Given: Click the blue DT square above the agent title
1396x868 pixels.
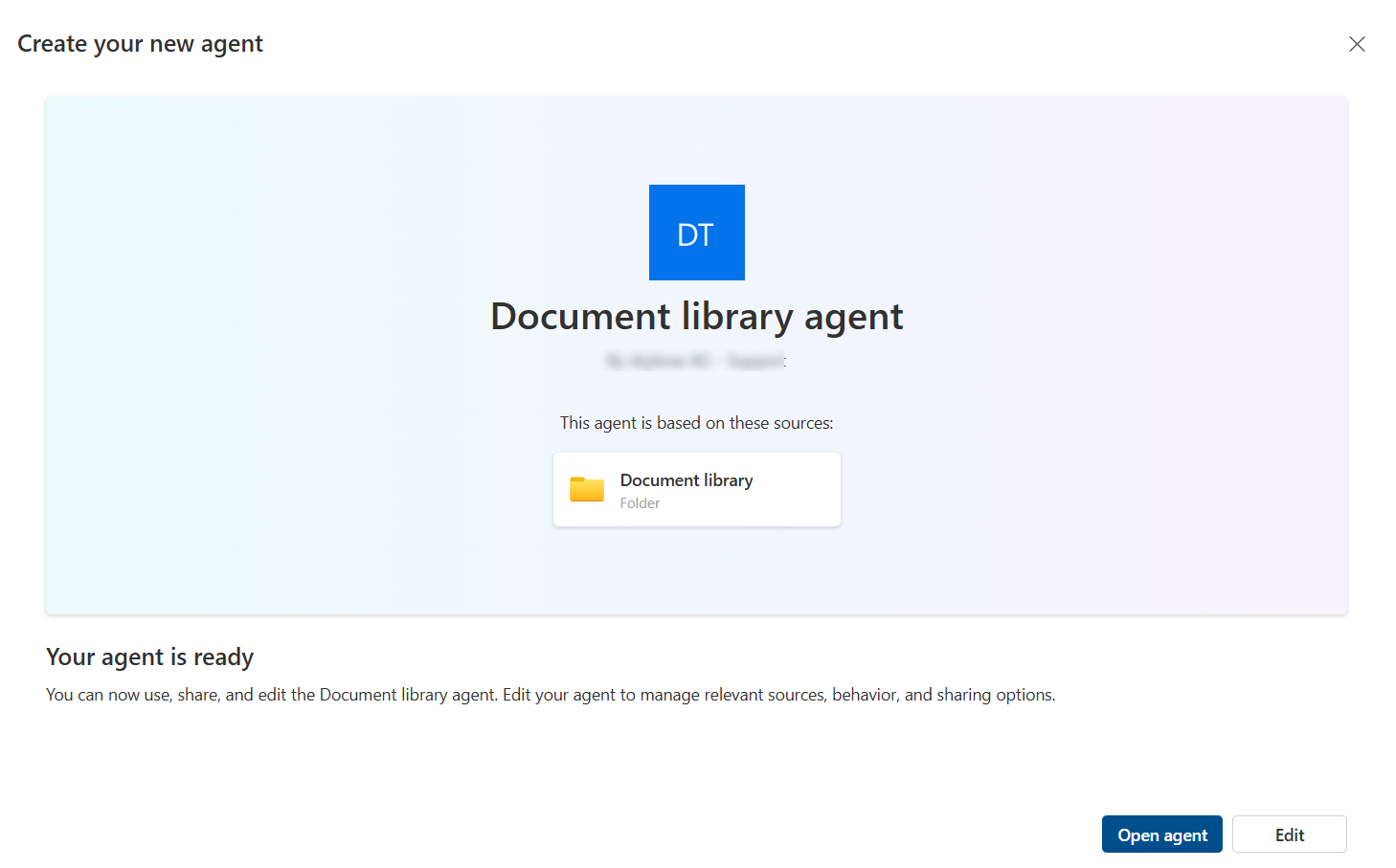Looking at the screenshot, I should pos(696,232).
